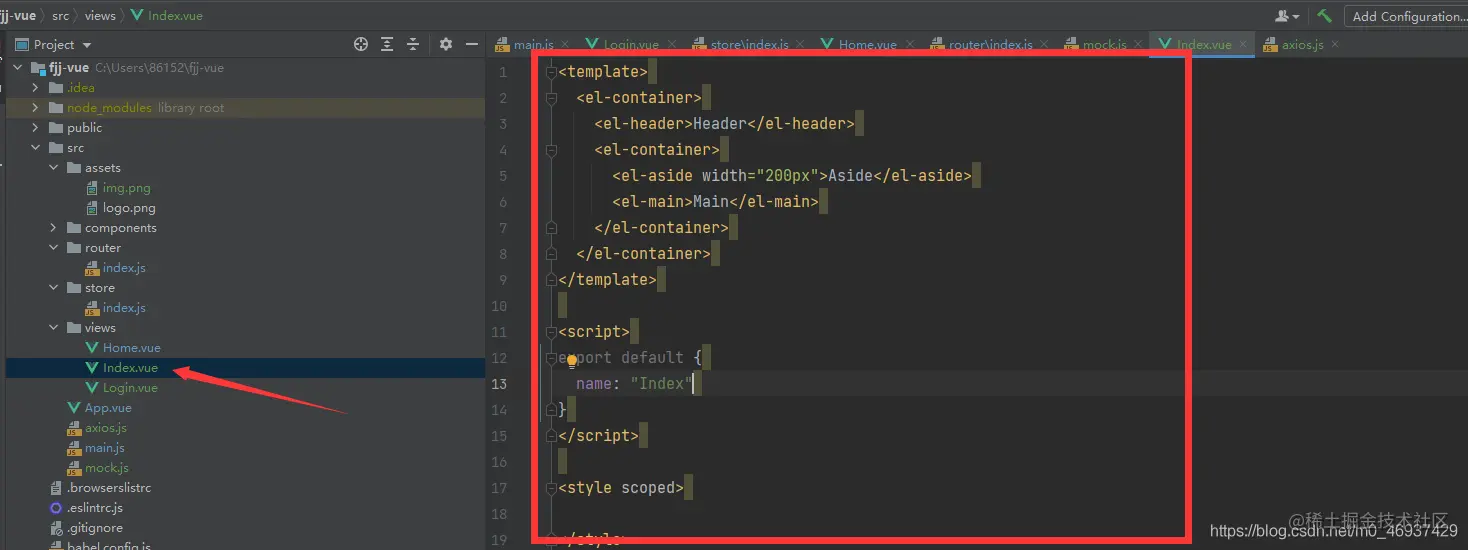This screenshot has height=550, width=1468.
Task: Select main.js in the project tree
Action: pos(105,448)
